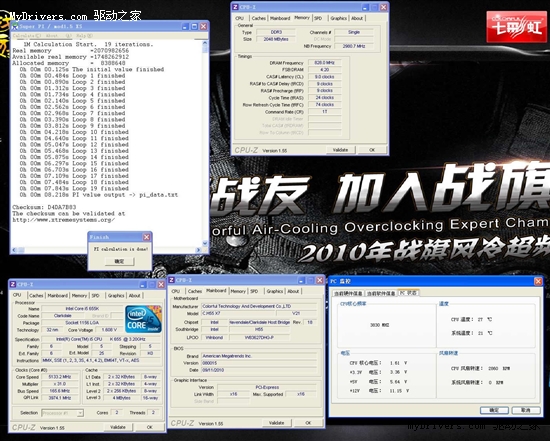Open About tab in Mainboard CPU-Z window
Image resolution: width=550 pixels, height=441 pixels.
(293, 291)
